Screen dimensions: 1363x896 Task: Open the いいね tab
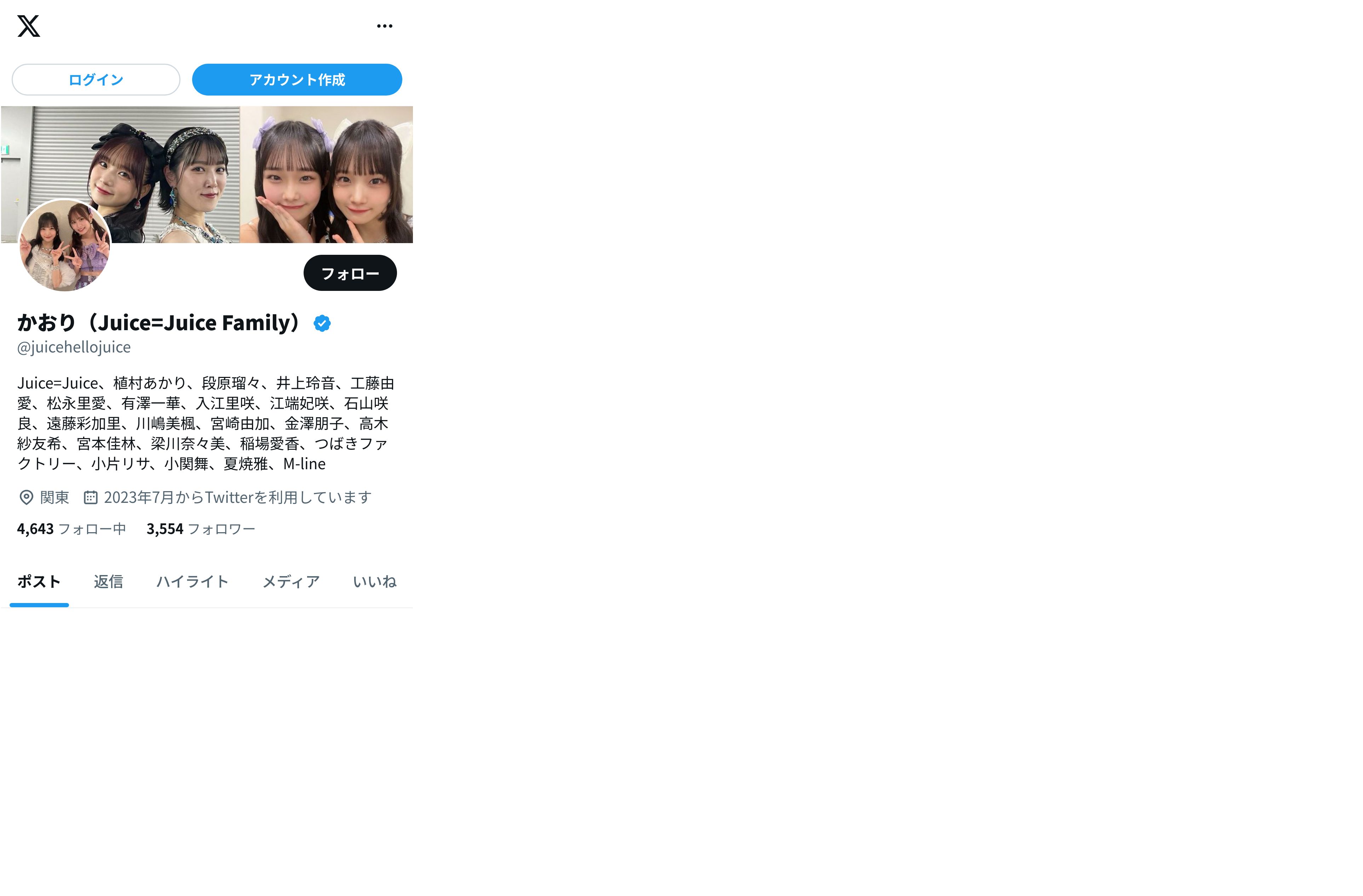[374, 582]
